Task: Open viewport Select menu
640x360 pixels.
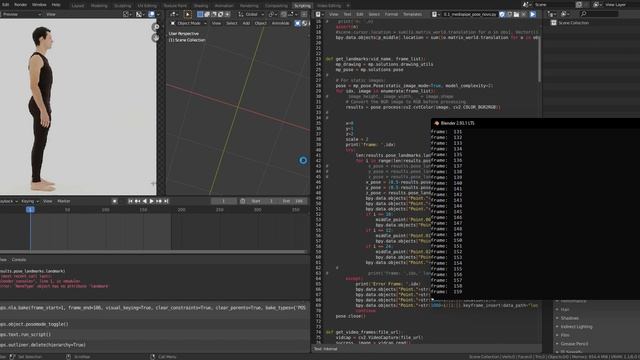Action: [231, 23]
